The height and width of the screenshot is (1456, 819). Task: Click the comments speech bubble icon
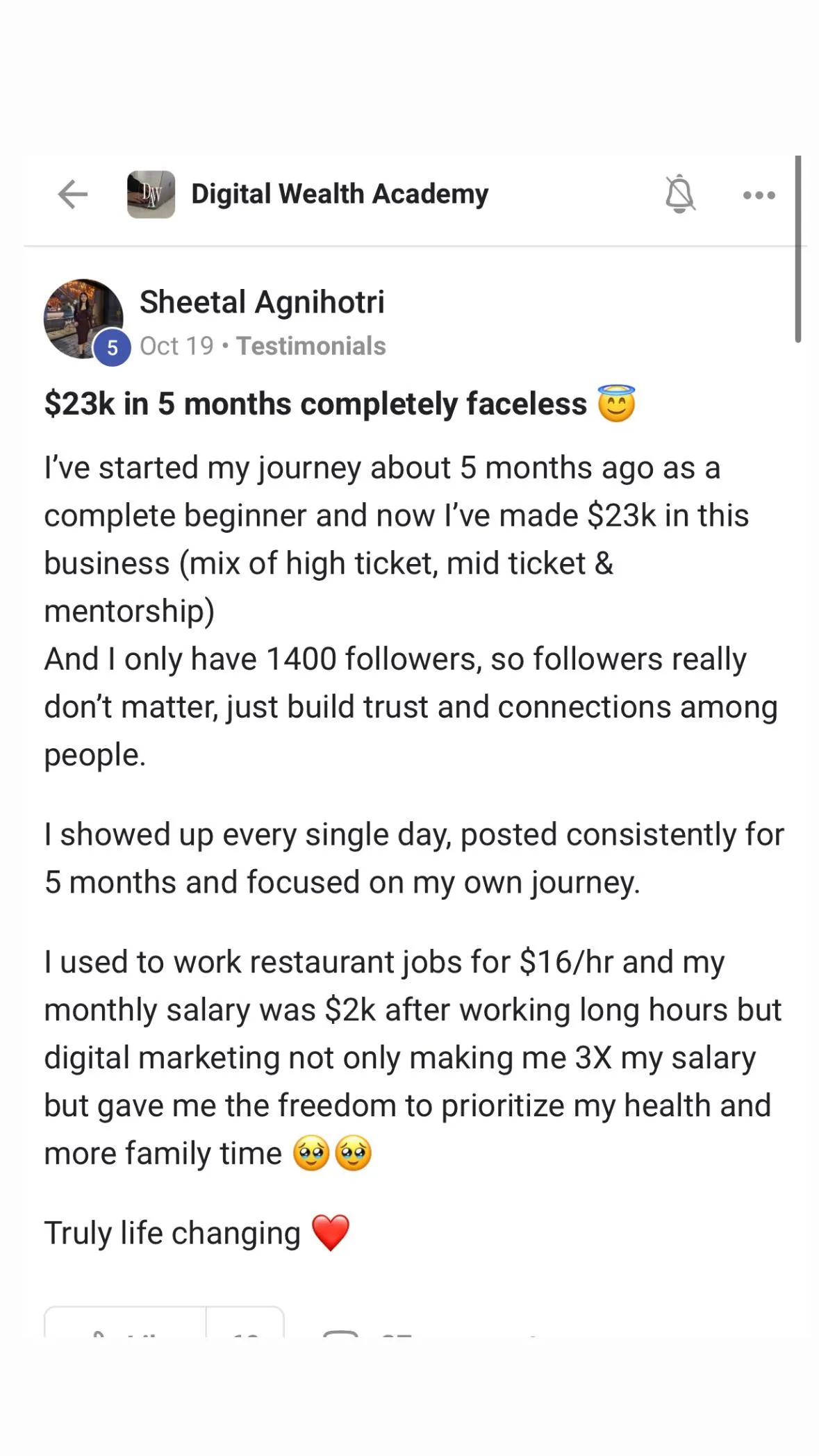pyautogui.click(x=341, y=1331)
